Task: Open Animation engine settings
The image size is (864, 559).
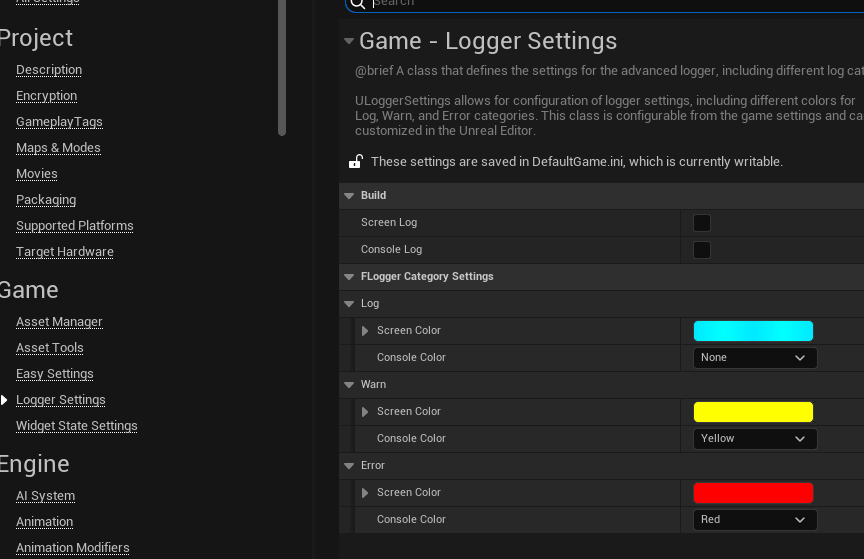Action: [44, 522]
